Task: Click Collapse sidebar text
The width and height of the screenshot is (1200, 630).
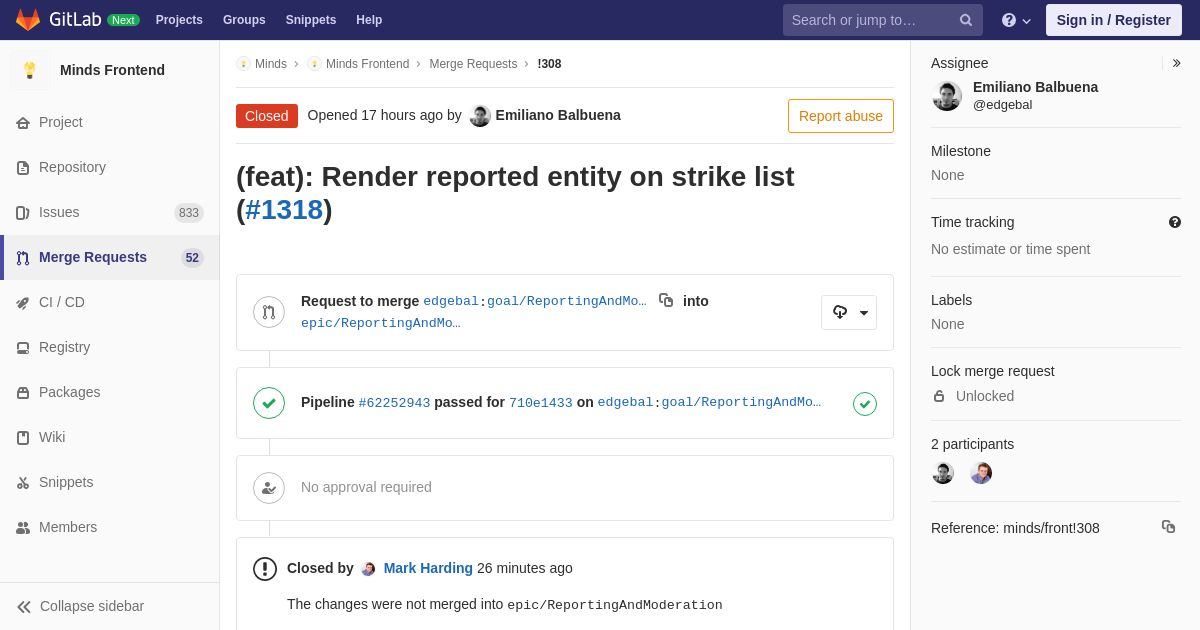Action: (x=92, y=606)
